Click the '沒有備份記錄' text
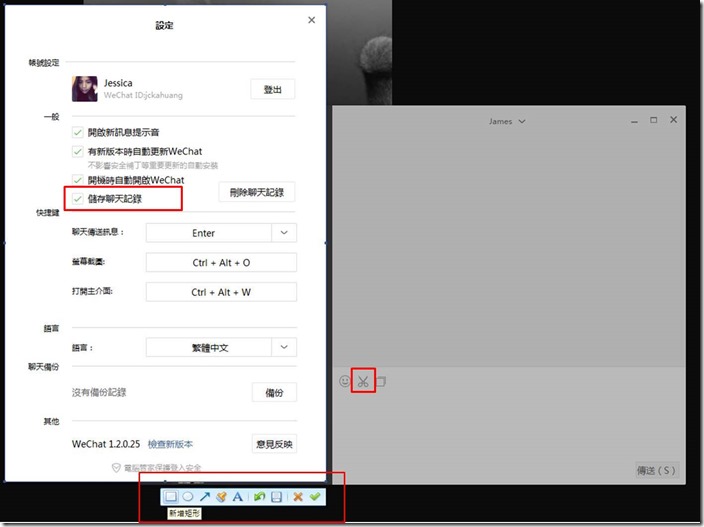 pos(99,392)
